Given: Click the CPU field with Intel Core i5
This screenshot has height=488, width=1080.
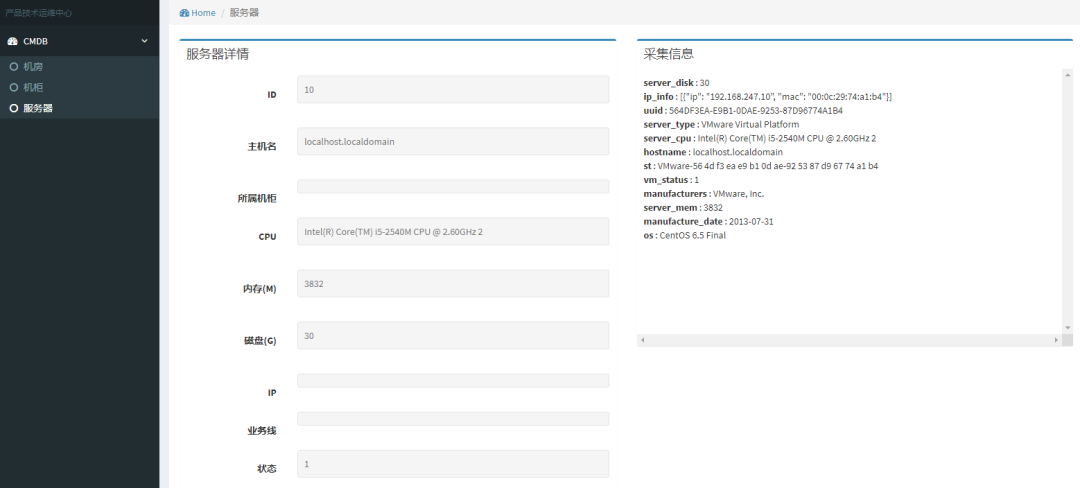Looking at the screenshot, I should [453, 232].
